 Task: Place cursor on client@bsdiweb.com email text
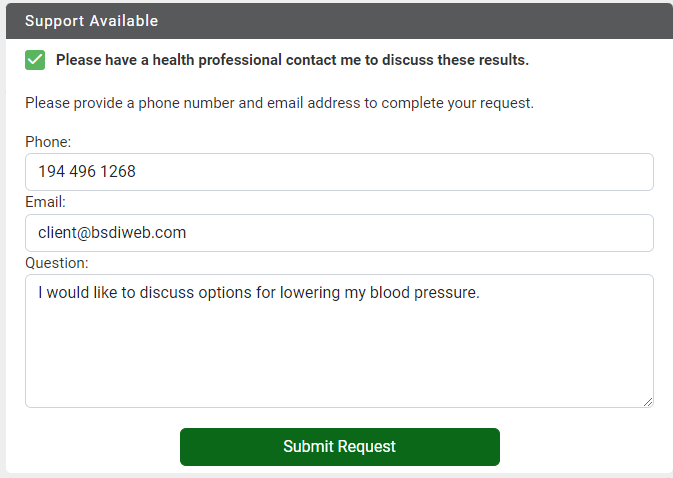[x=112, y=233]
